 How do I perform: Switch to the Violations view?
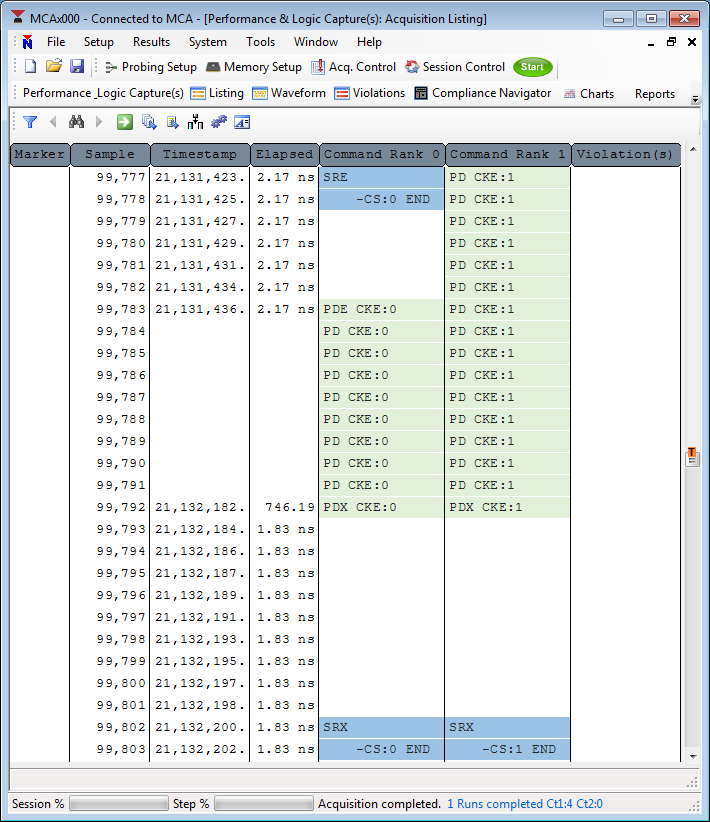coord(369,93)
